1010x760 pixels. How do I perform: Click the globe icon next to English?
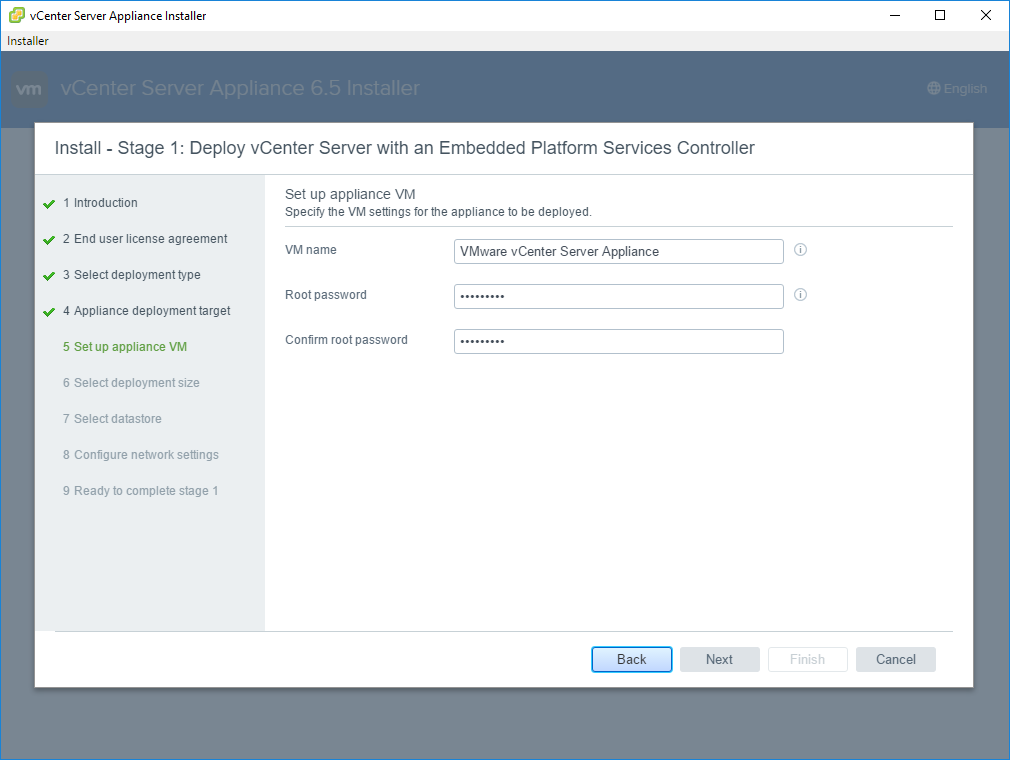point(934,89)
